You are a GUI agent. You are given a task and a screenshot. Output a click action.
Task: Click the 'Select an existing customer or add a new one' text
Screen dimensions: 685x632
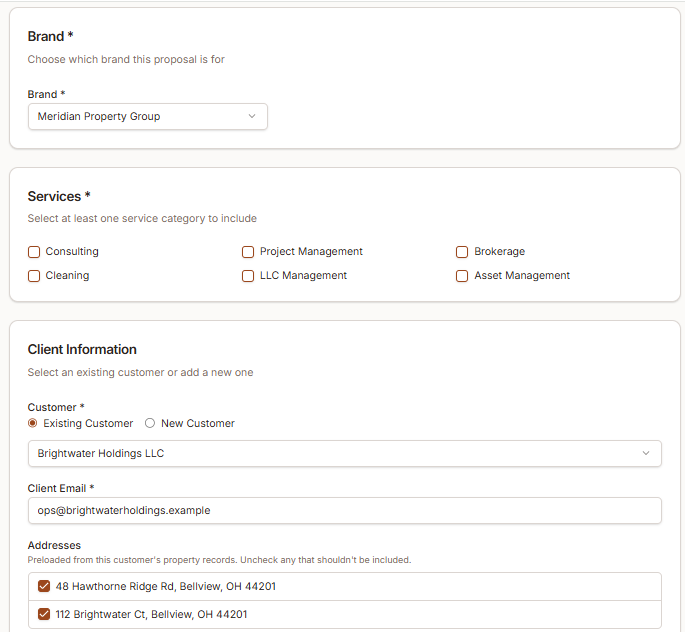click(140, 373)
